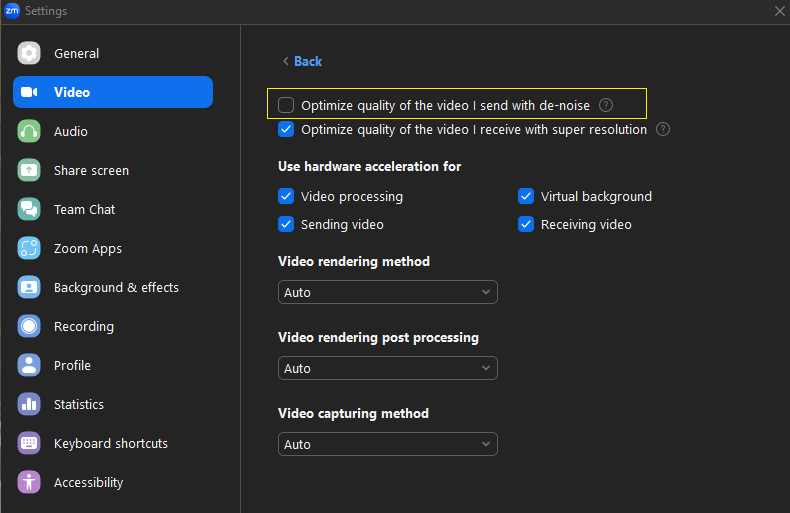
Task: Enable de-noise video optimization checkbox
Action: pos(286,104)
